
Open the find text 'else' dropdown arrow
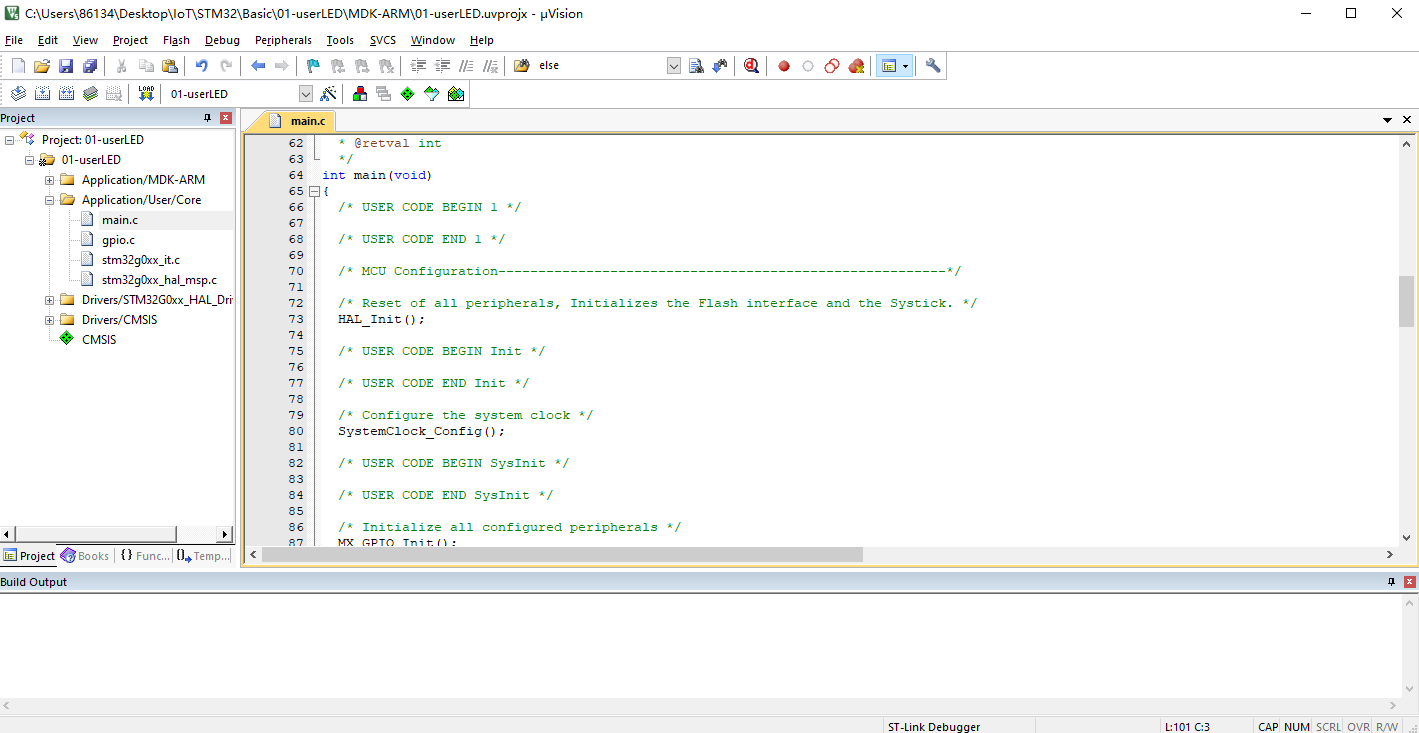pyautogui.click(x=674, y=66)
